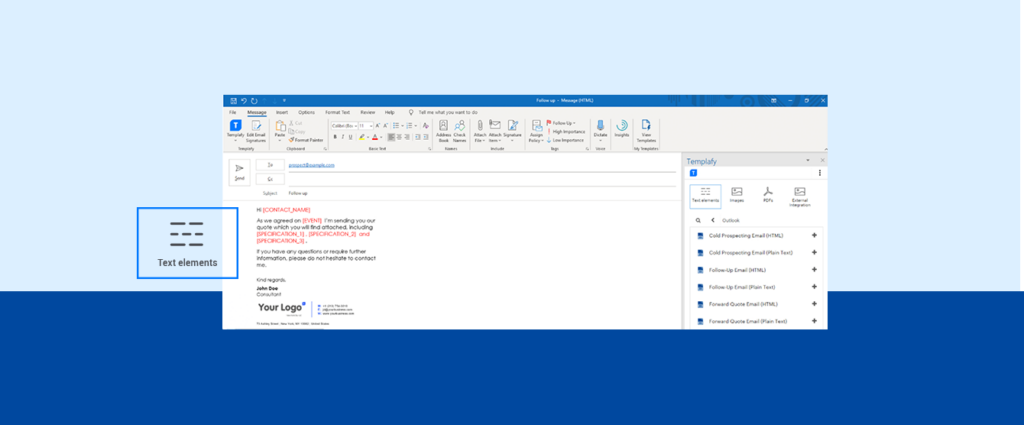Click the Edit Email Signatures icon
The height and width of the screenshot is (425, 1024).
(257, 127)
